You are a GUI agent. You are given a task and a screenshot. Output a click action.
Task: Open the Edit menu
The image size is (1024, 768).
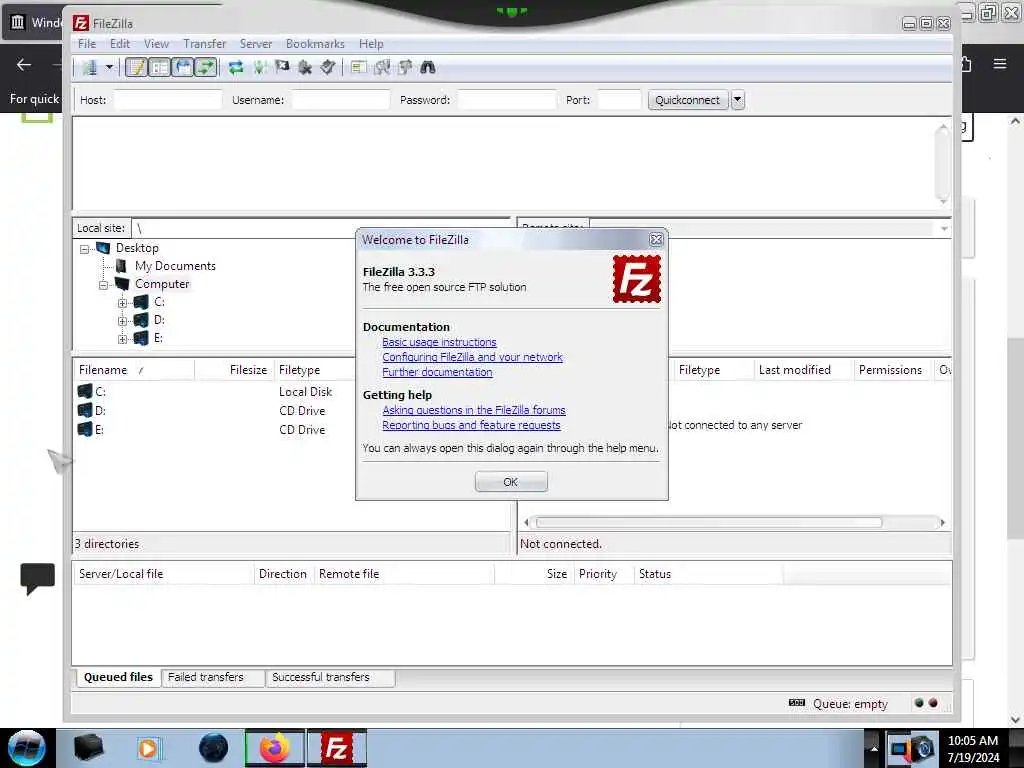coord(120,44)
